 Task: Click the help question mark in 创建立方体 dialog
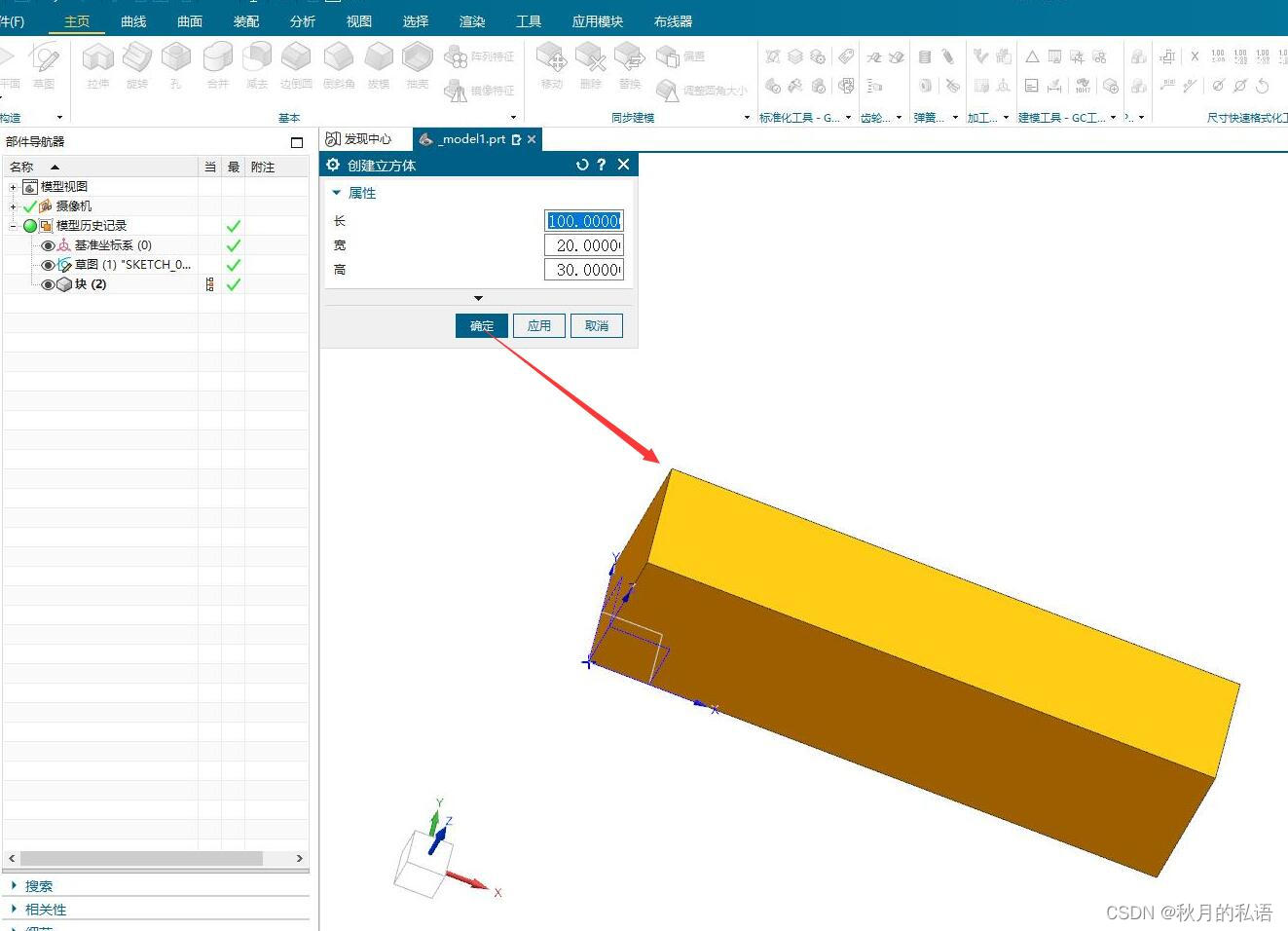tap(602, 165)
